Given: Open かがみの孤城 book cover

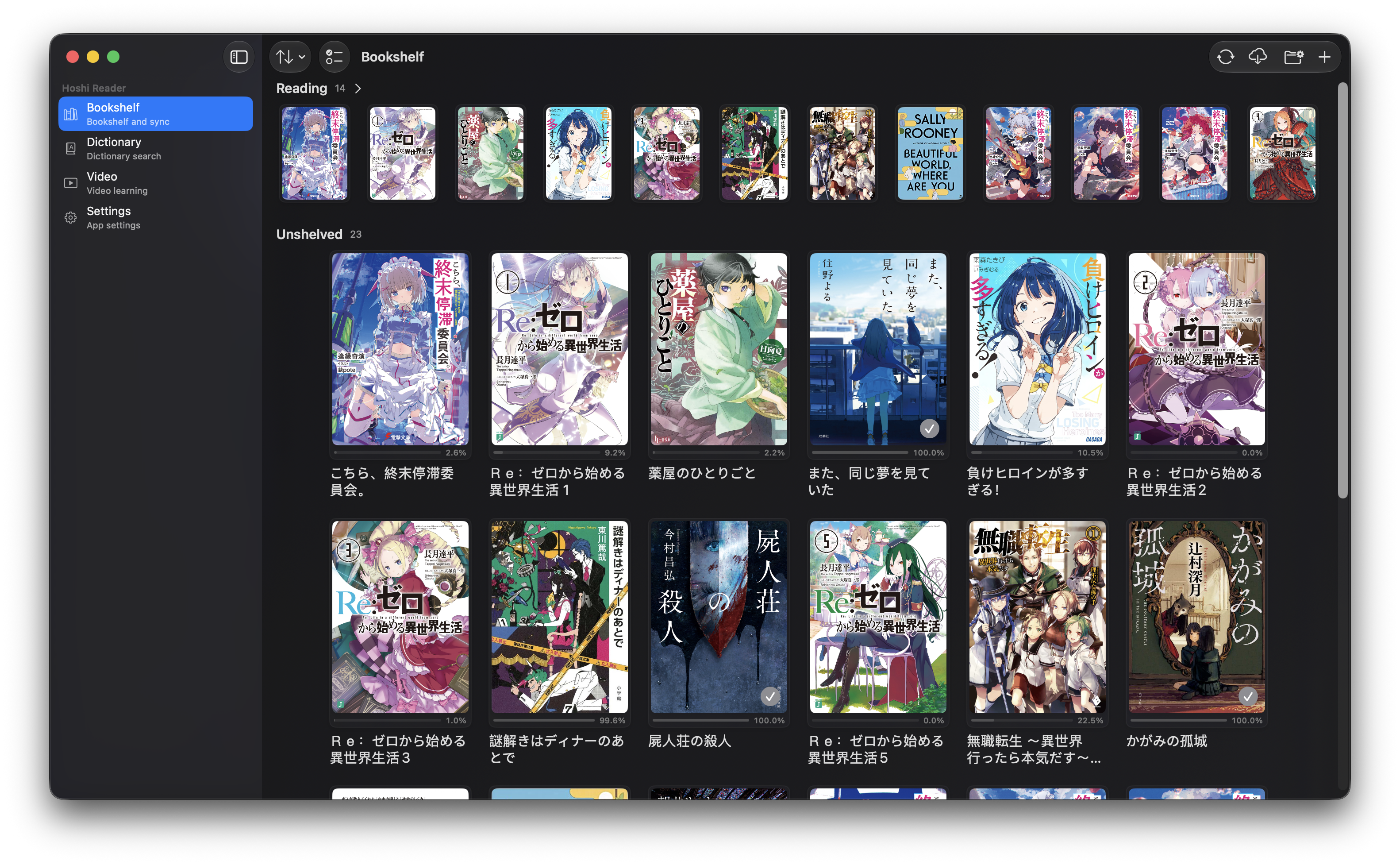Looking at the screenshot, I should tap(1196, 617).
